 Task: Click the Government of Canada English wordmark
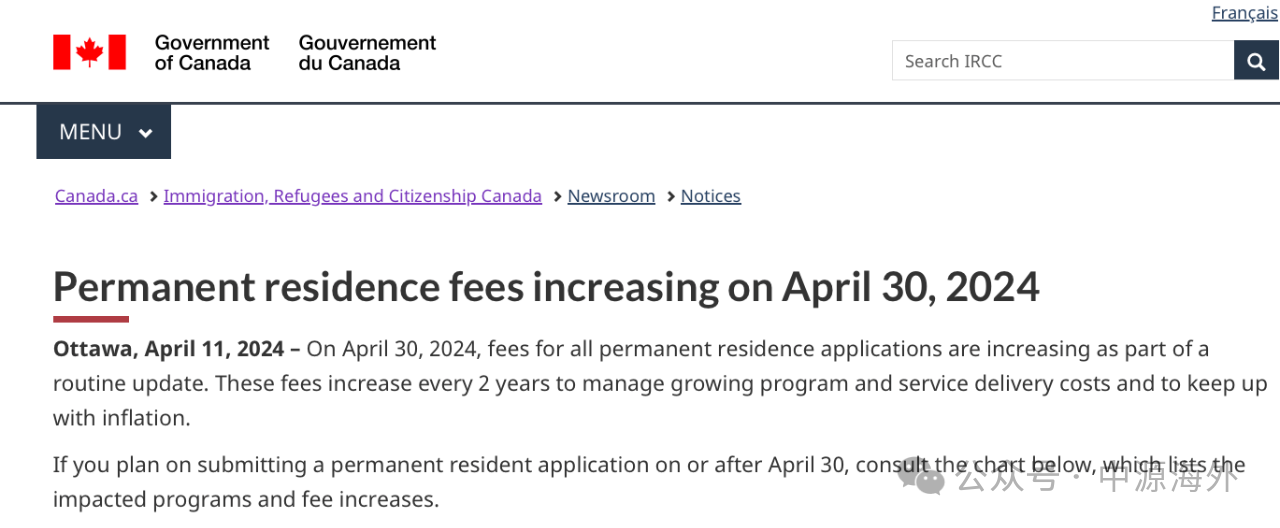tap(212, 53)
